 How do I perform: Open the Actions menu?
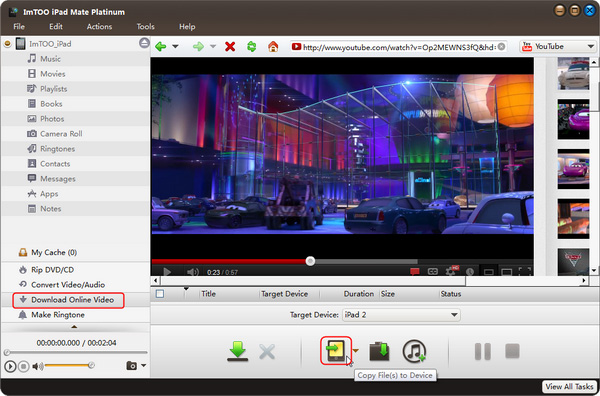(x=99, y=27)
